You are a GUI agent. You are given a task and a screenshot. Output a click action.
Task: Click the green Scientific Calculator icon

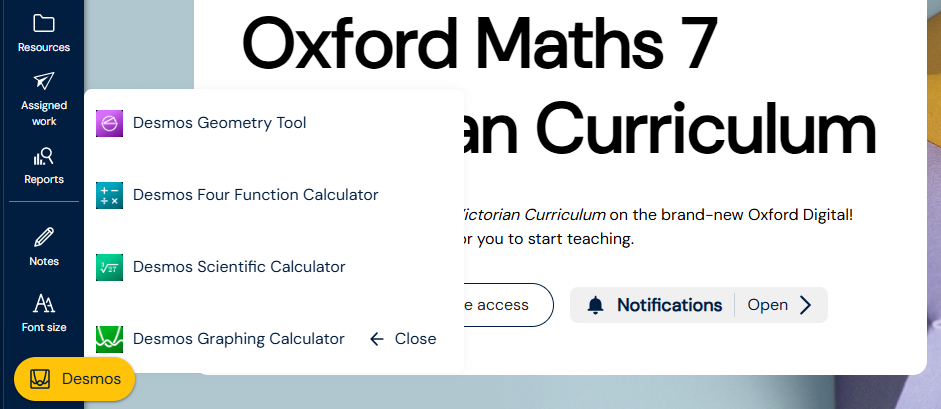point(109,267)
